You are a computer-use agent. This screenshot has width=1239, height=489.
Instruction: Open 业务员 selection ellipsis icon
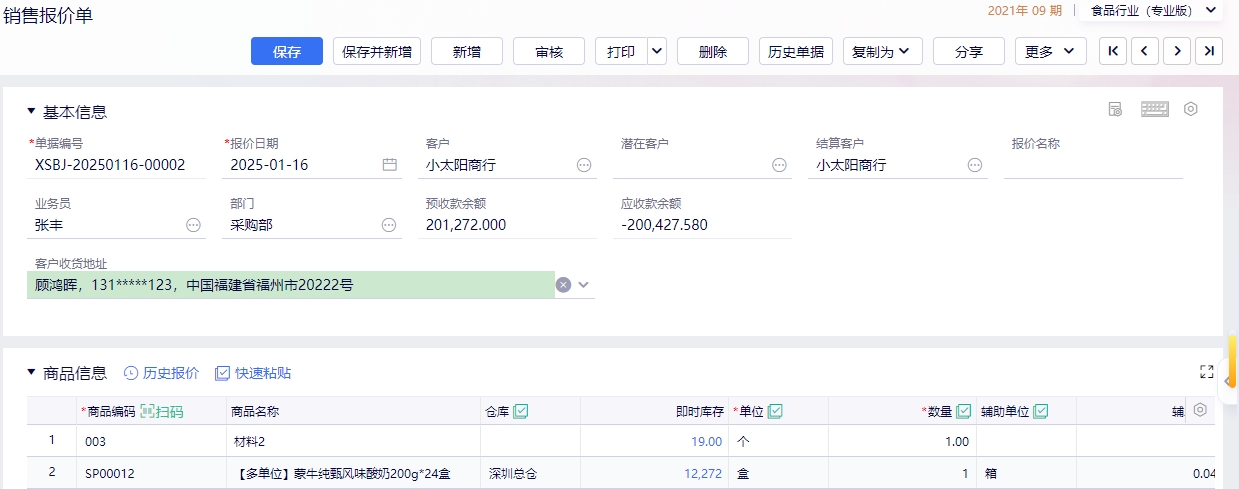tap(193, 225)
